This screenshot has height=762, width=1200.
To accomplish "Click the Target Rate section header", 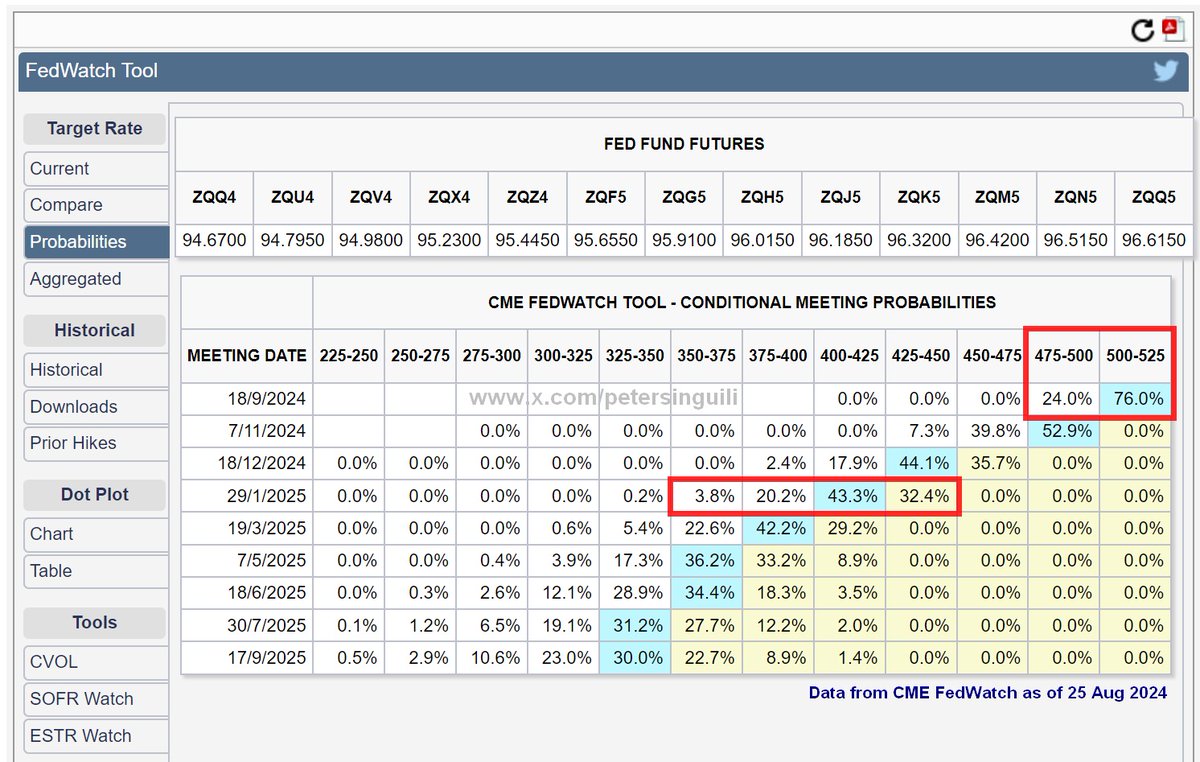I will [x=95, y=129].
